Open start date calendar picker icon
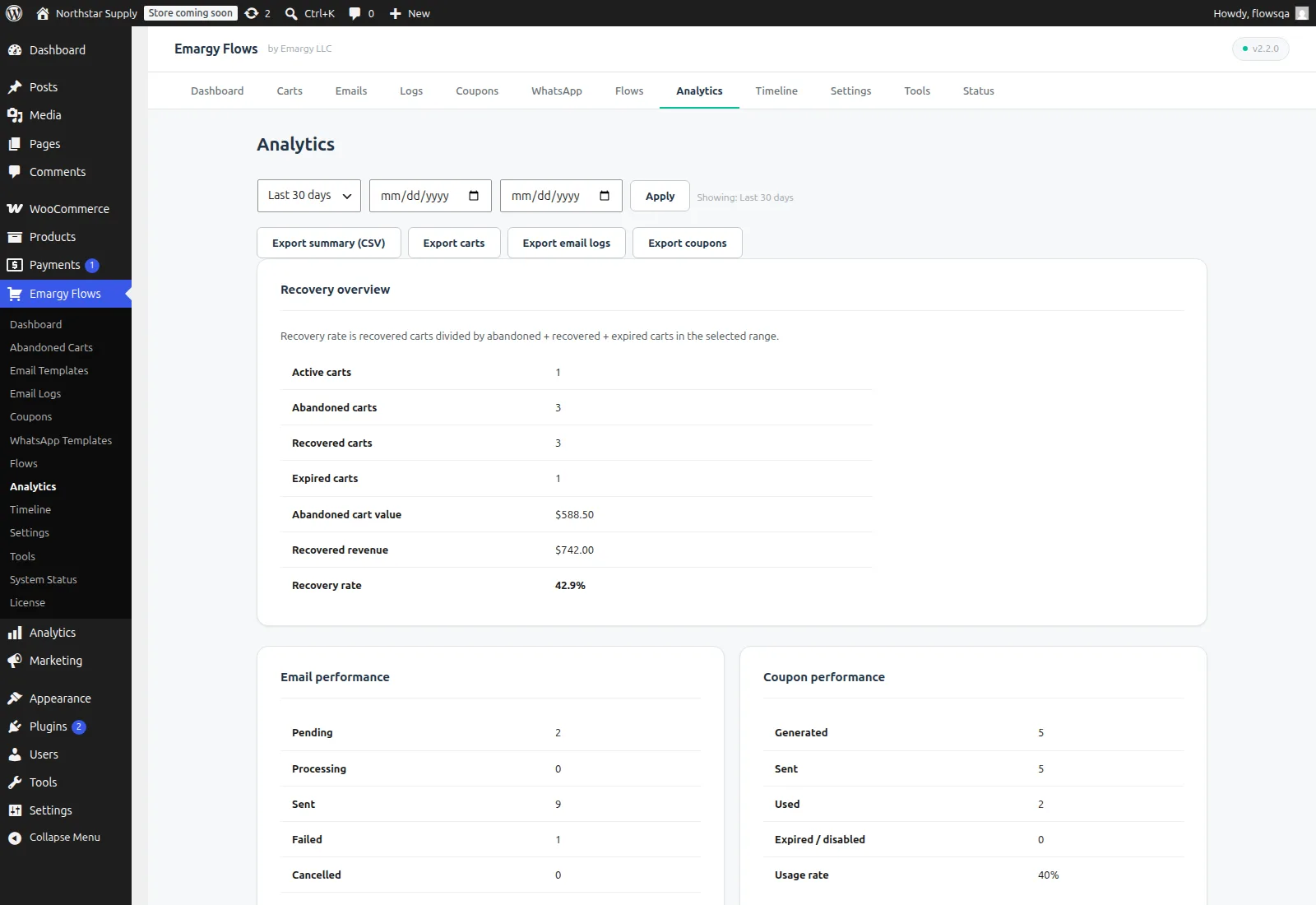This screenshot has height=905, width=1316. coord(474,196)
